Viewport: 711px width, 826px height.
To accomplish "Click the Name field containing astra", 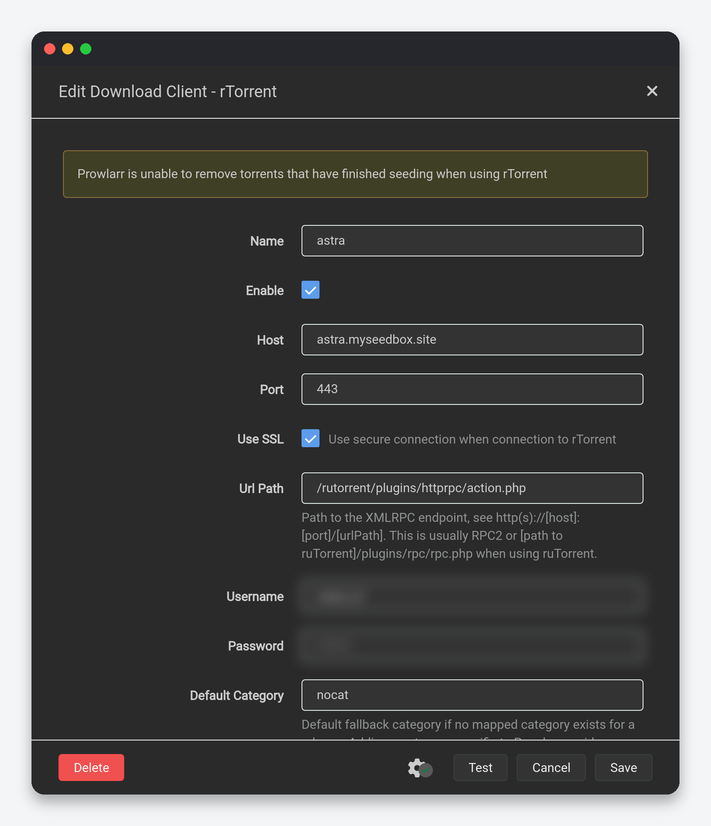I will click(x=472, y=241).
